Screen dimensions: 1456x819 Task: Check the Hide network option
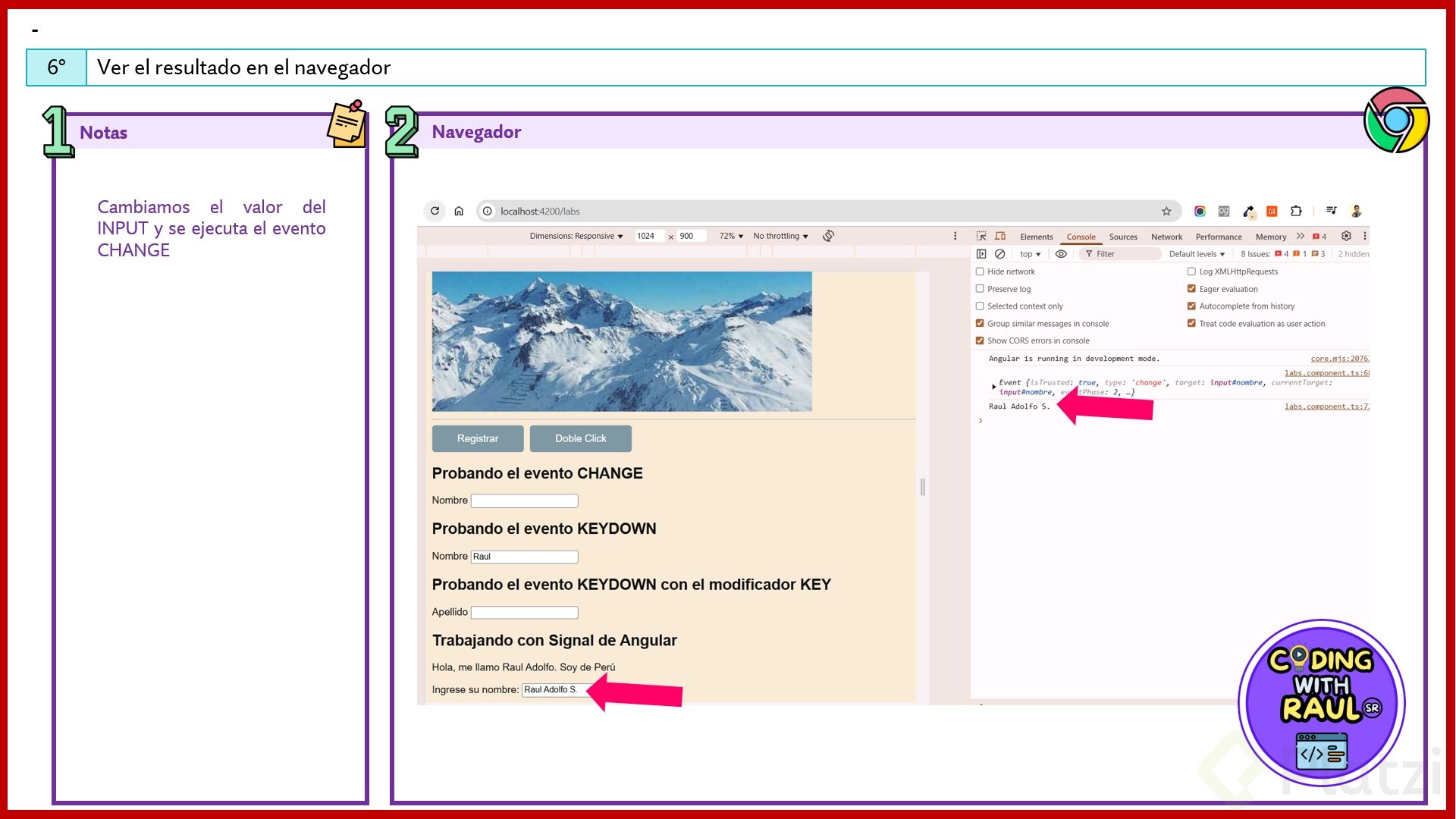(x=980, y=271)
